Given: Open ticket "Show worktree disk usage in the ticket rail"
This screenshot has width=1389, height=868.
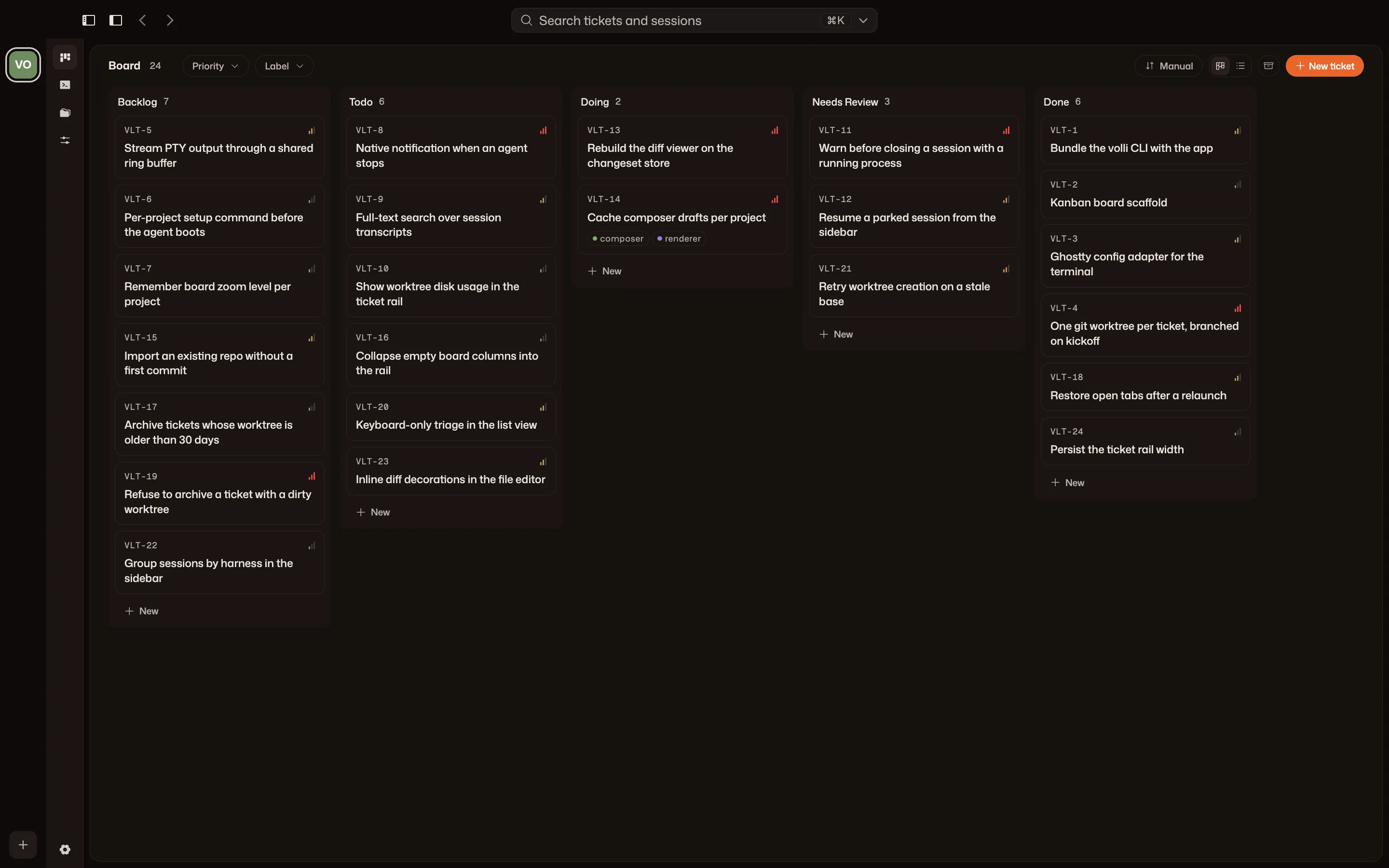Looking at the screenshot, I should (x=450, y=285).
